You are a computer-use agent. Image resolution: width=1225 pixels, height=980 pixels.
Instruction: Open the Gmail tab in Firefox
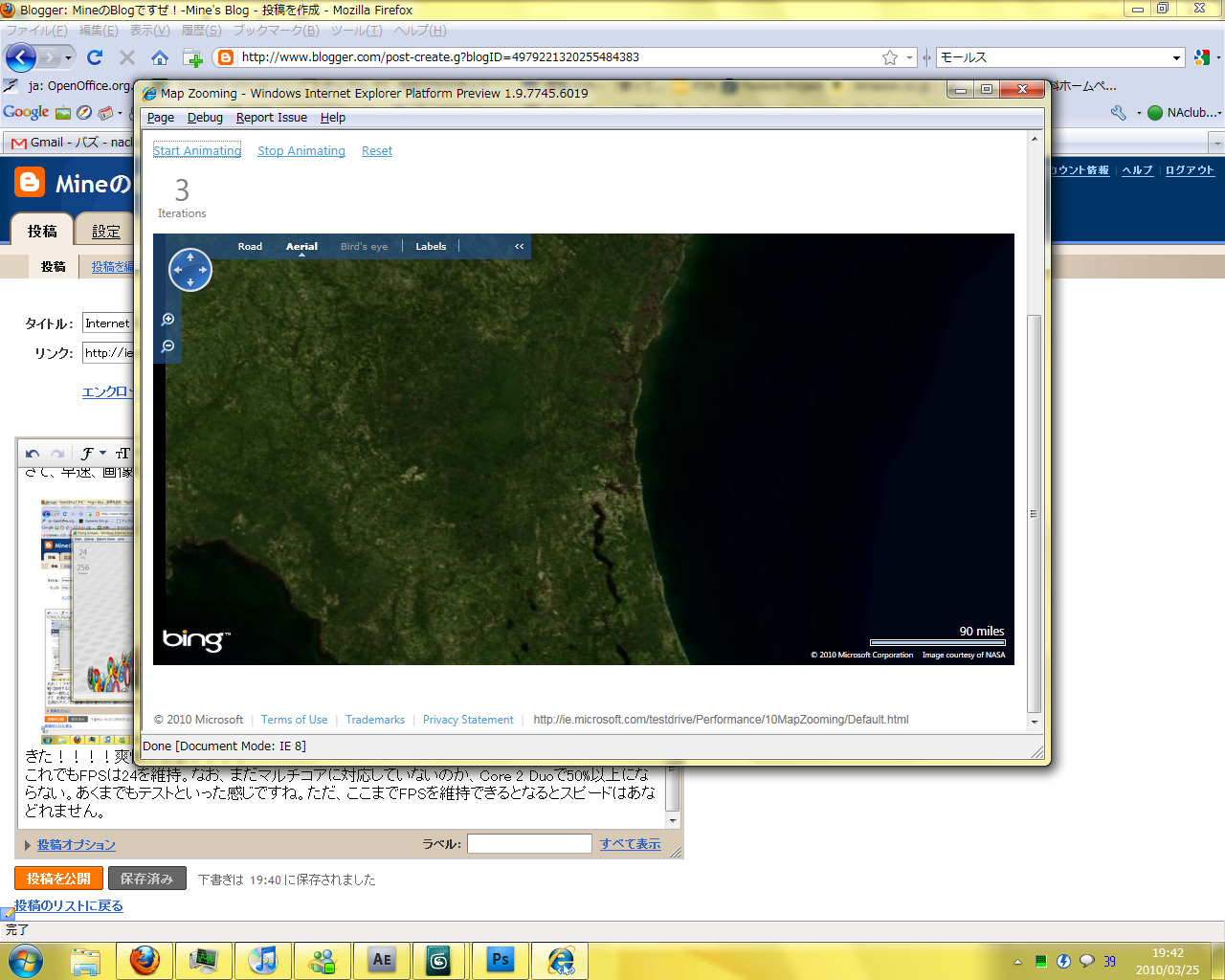pos(72,143)
